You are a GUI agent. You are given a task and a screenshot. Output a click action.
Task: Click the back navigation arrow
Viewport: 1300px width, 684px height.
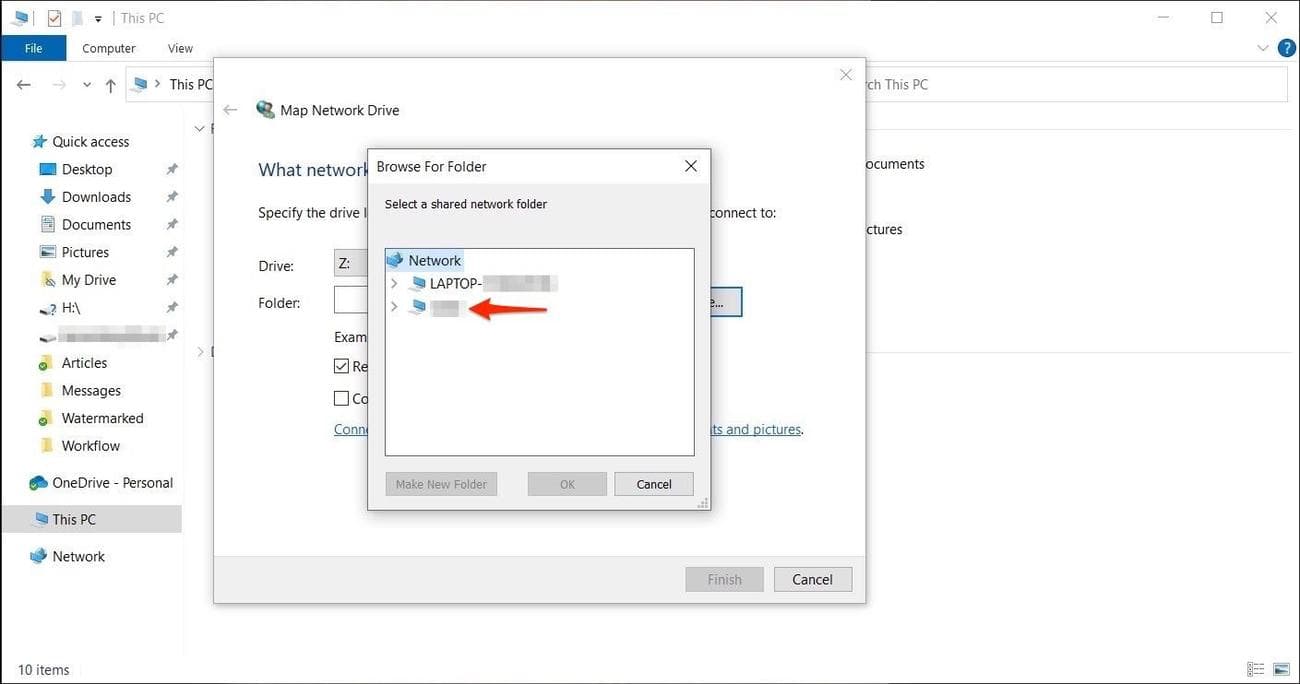(24, 84)
